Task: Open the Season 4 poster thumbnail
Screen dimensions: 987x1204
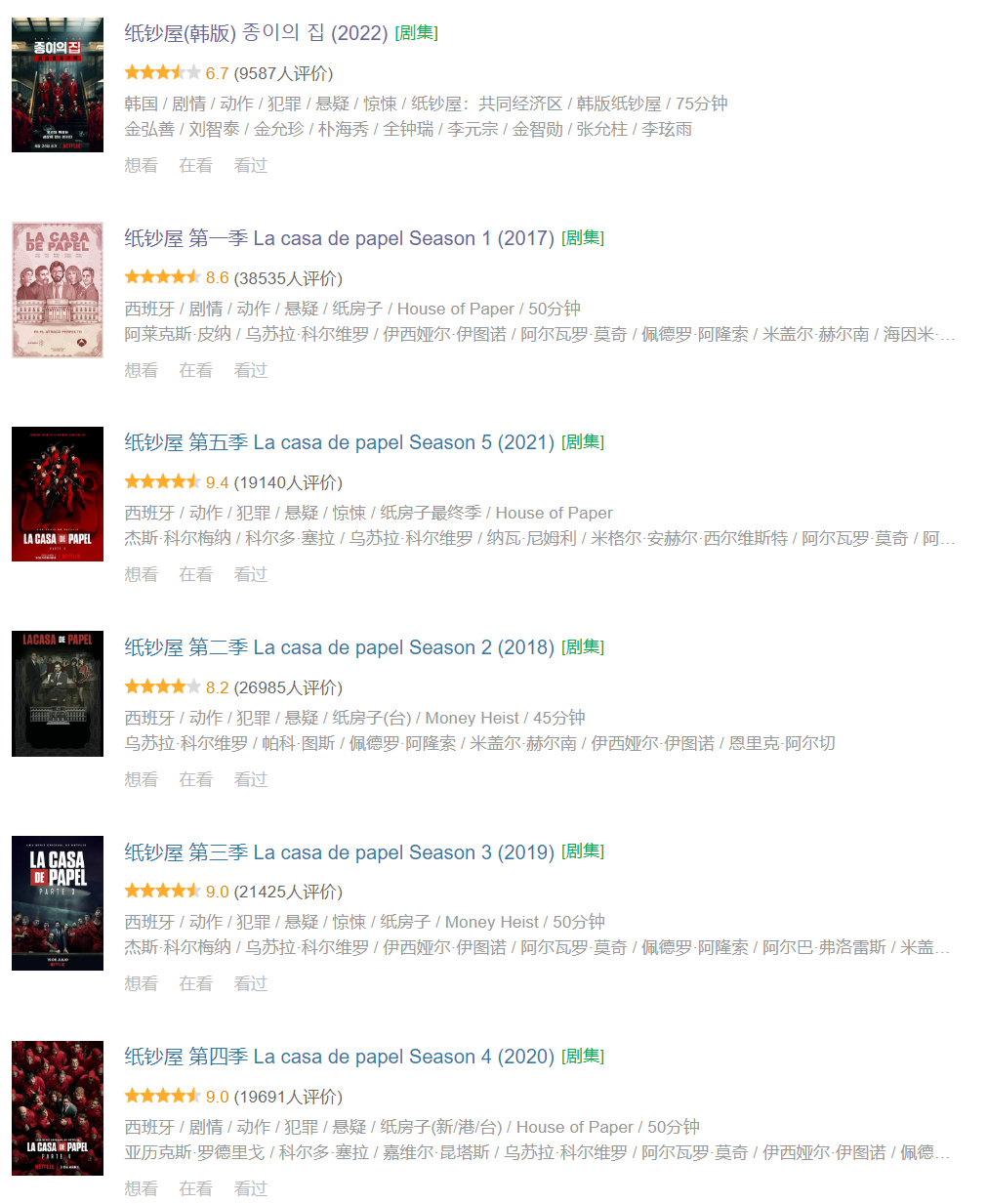Action: point(58,1108)
